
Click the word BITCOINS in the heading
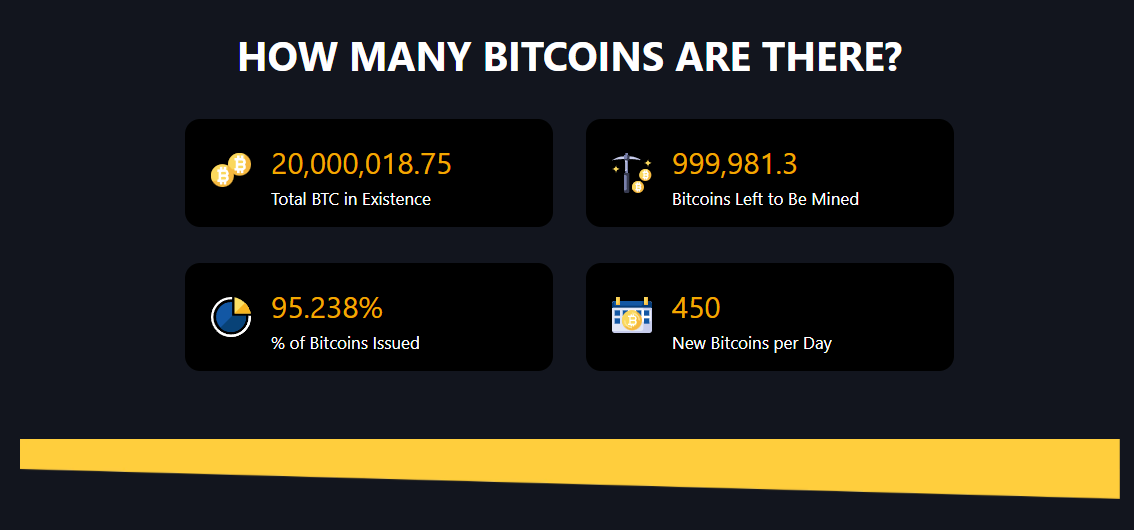coord(573,57)
